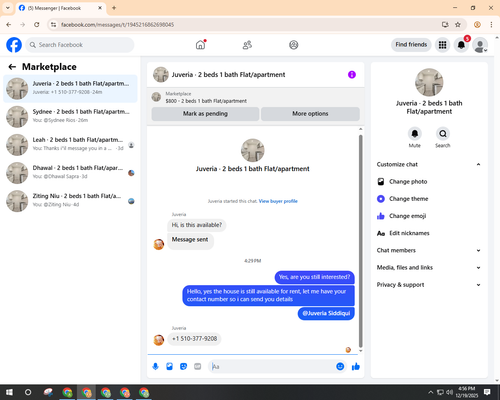This screenshot has width=500, height=400.
Task: Click the @Juveria Siddiqui mention
Action: (326, 313)
